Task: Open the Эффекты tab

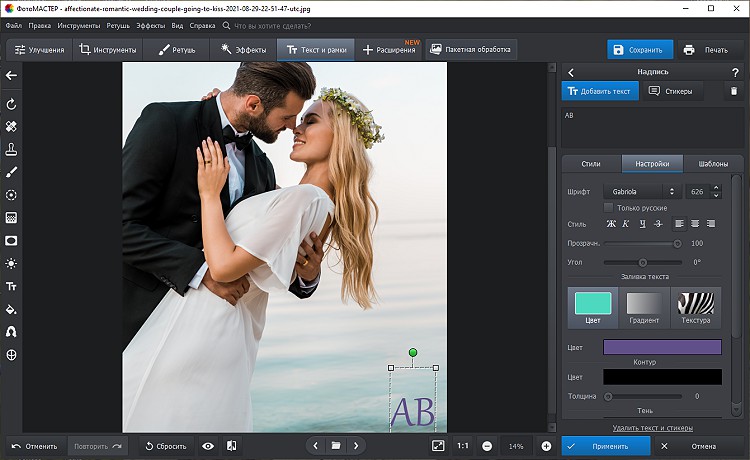Action: point(243,49)
